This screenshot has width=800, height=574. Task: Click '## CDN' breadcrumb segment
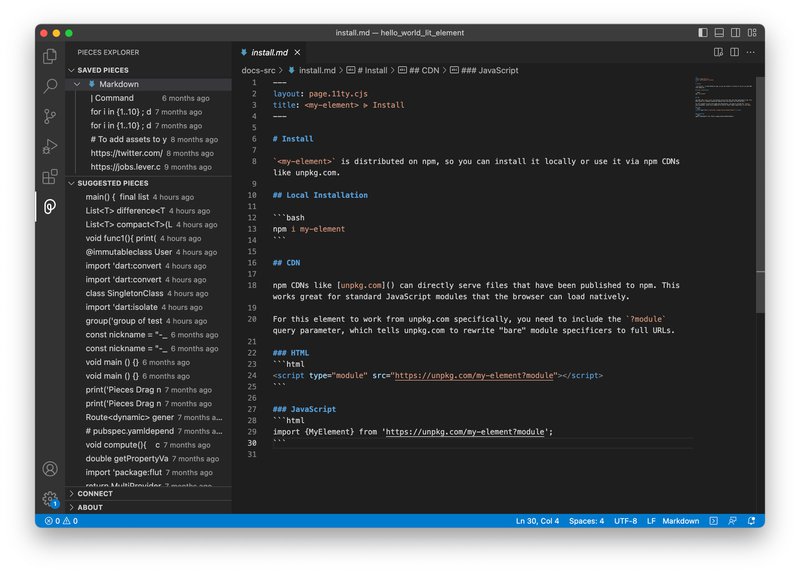[418, 70]
